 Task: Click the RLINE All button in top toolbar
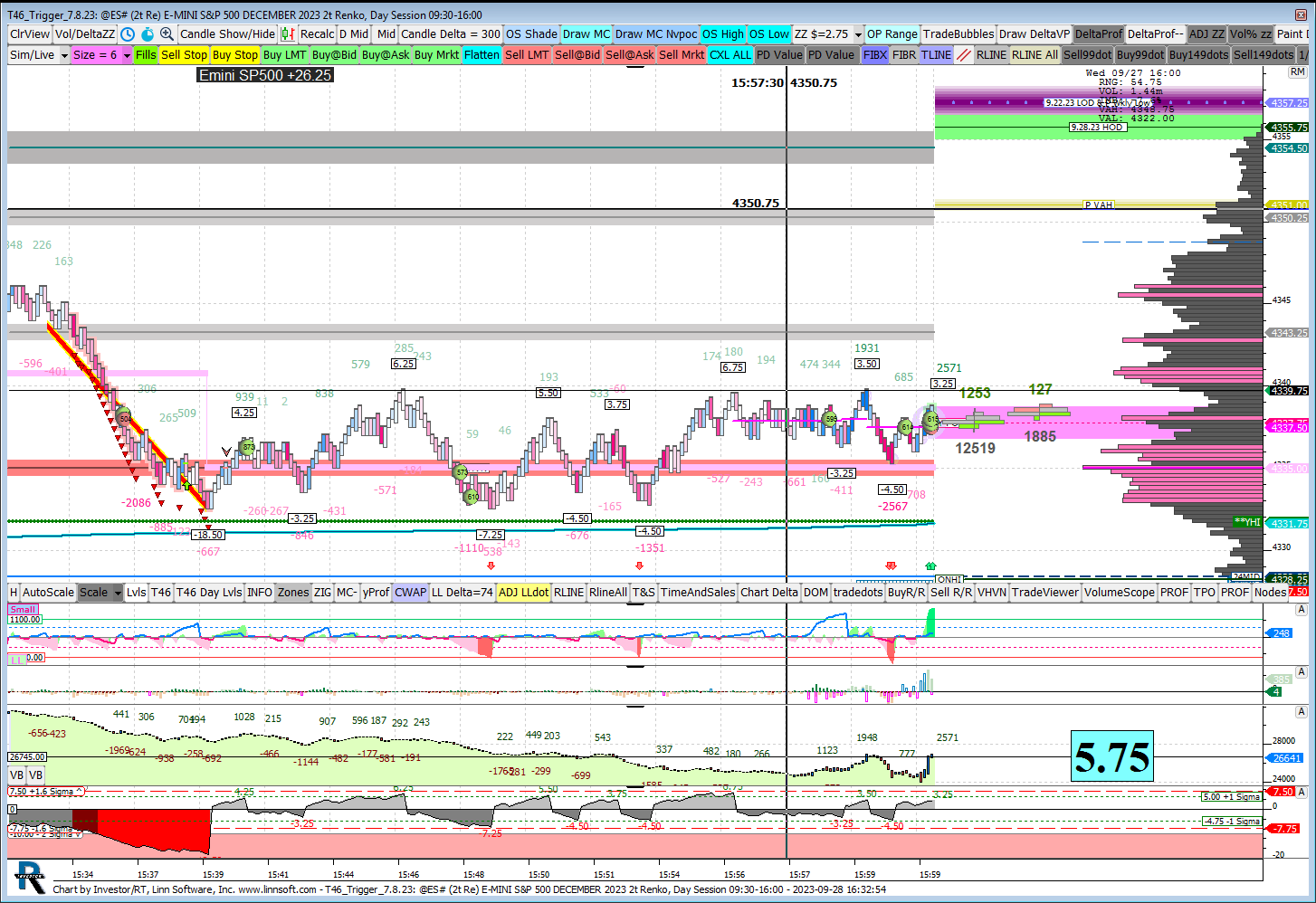[1035, 54]
